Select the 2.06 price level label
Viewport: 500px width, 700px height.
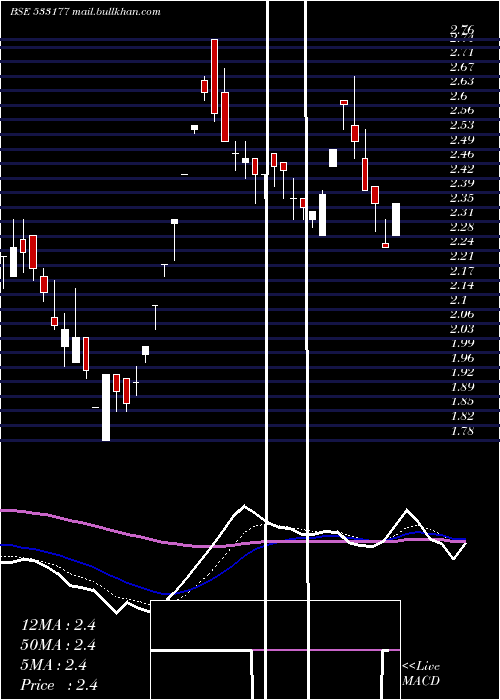tap(462, 315)
